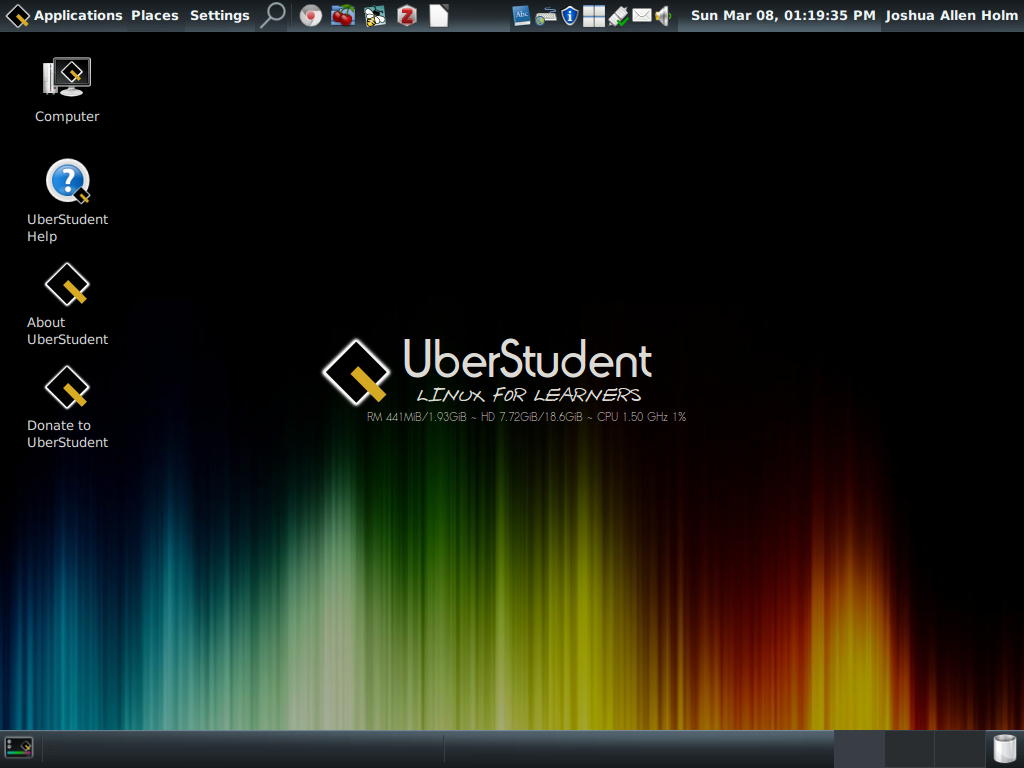Screen dimensions: 1024x768
Task: Open the blank document application
Action: pyautogui.click(x=438, y=15)
